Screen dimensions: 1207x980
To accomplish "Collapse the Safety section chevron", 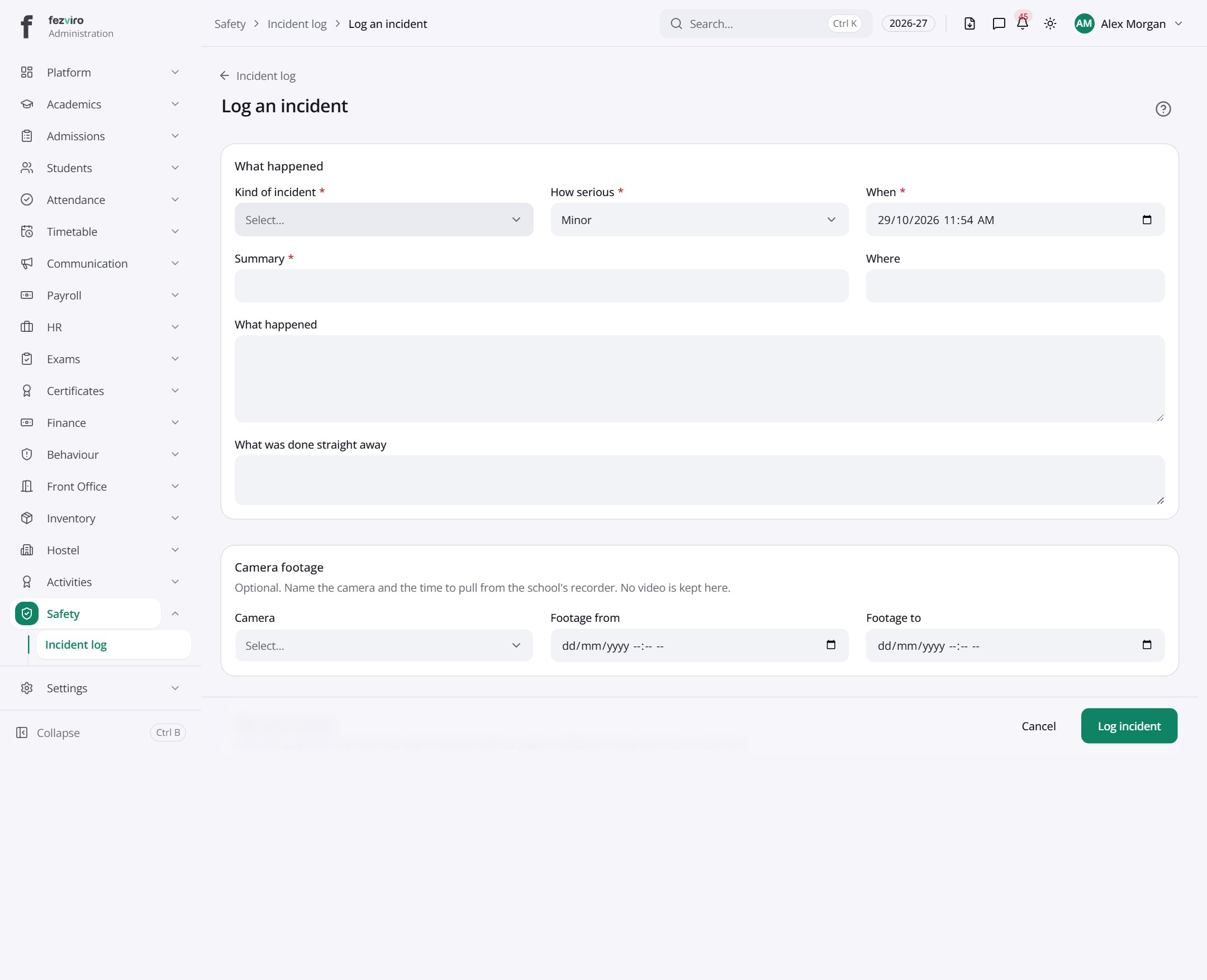I will pyautogui.click(x=175, y=613).
